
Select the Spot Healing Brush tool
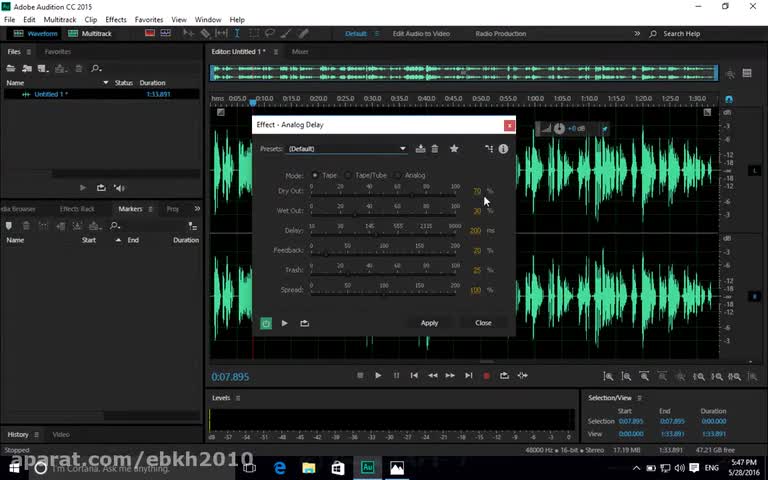click(303, 33)
